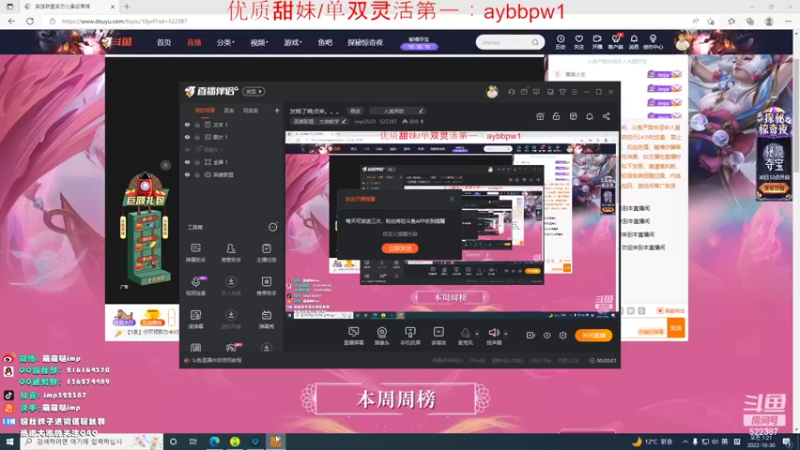Open 消息 messages bell on Douyu site

[634, 42]
